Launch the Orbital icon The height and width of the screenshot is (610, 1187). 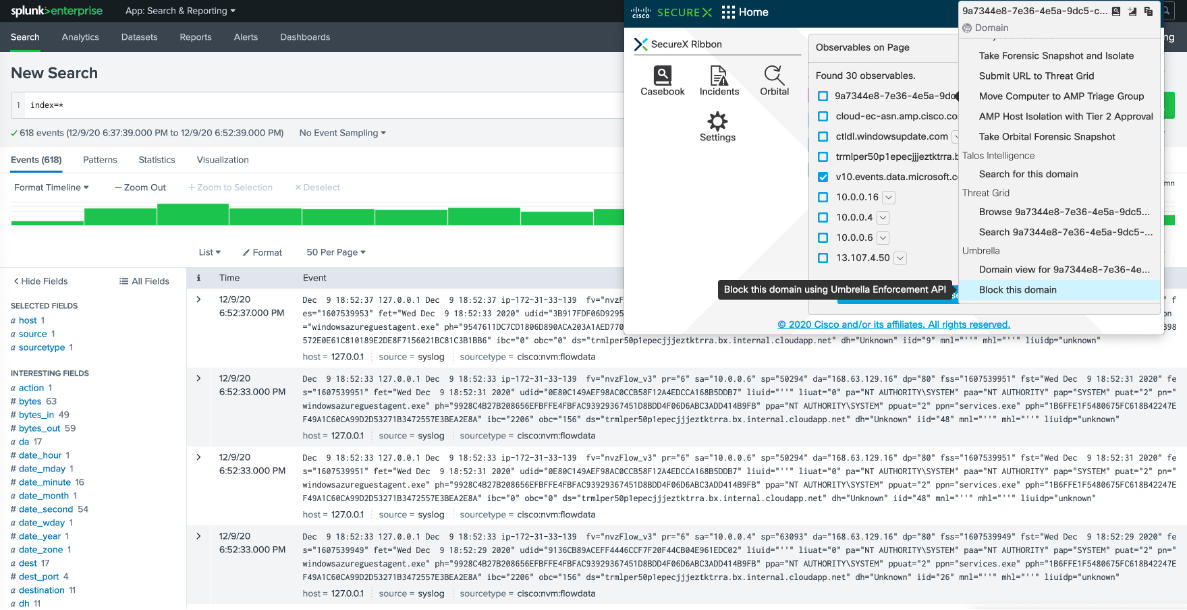[774, 75]
